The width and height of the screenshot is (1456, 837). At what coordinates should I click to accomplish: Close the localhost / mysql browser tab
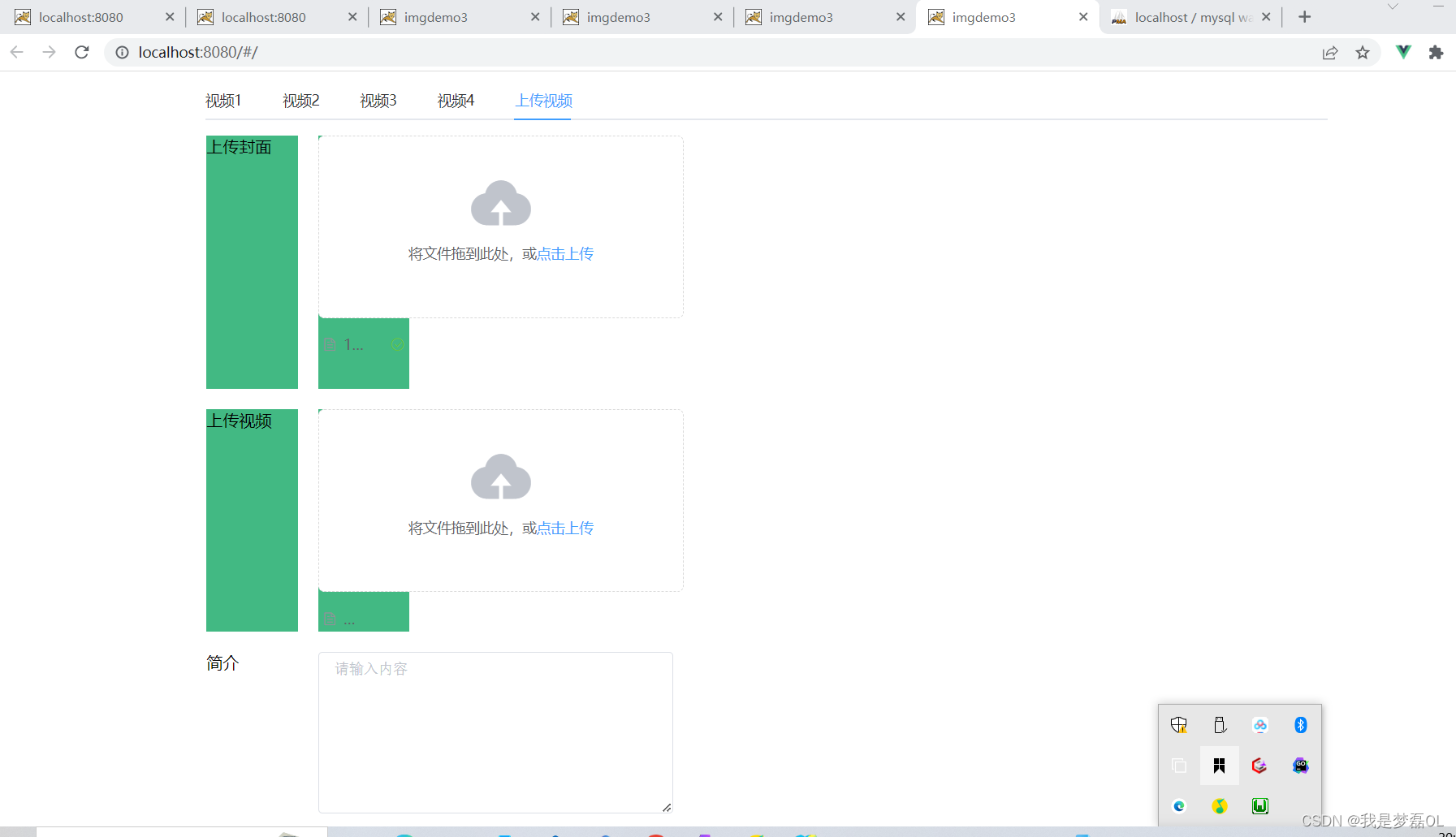point(1266,17)
